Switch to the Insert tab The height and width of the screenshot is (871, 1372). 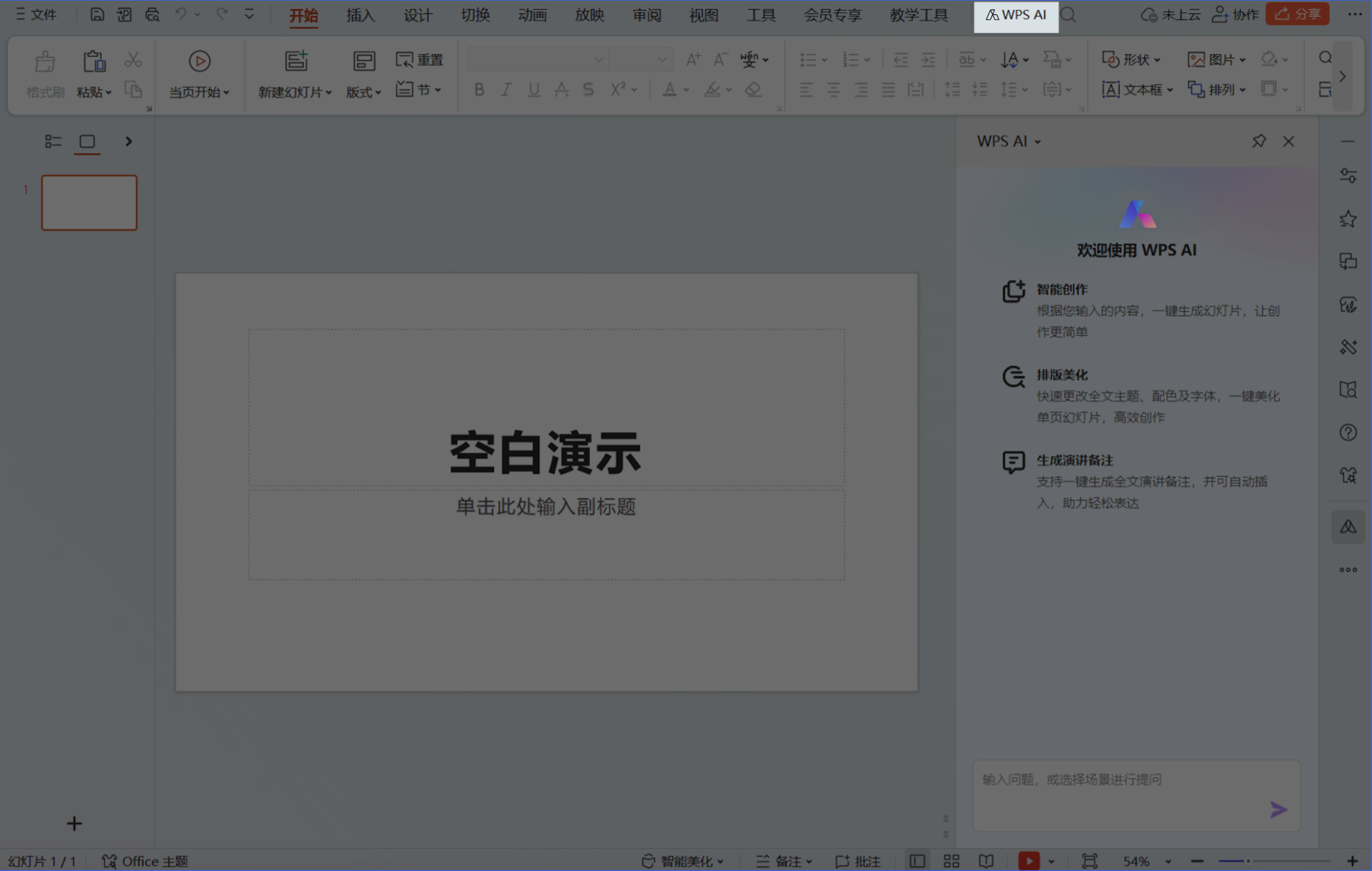(x=360, y=15)
